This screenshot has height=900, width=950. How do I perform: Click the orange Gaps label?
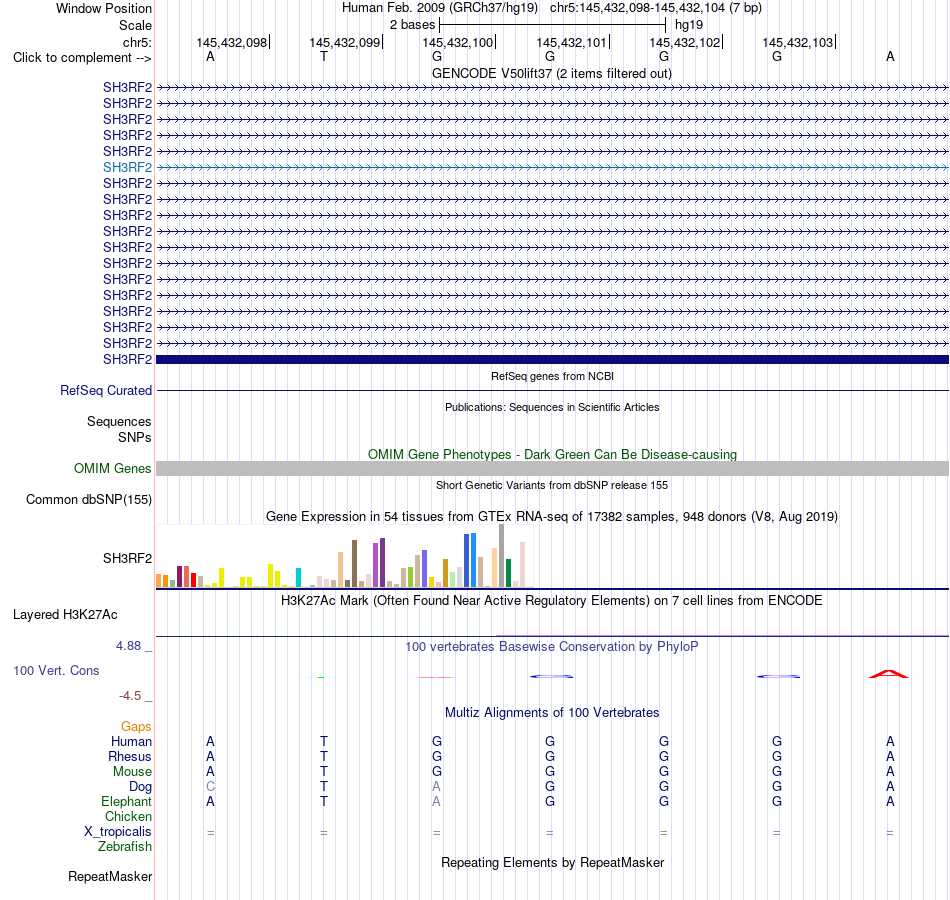[x=136, y=726]
